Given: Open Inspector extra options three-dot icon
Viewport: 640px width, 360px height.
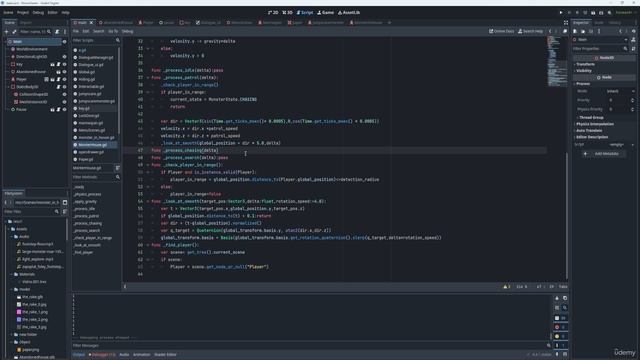Looking at the screenshot, I should pyautogui.click(x=599, y=31).
